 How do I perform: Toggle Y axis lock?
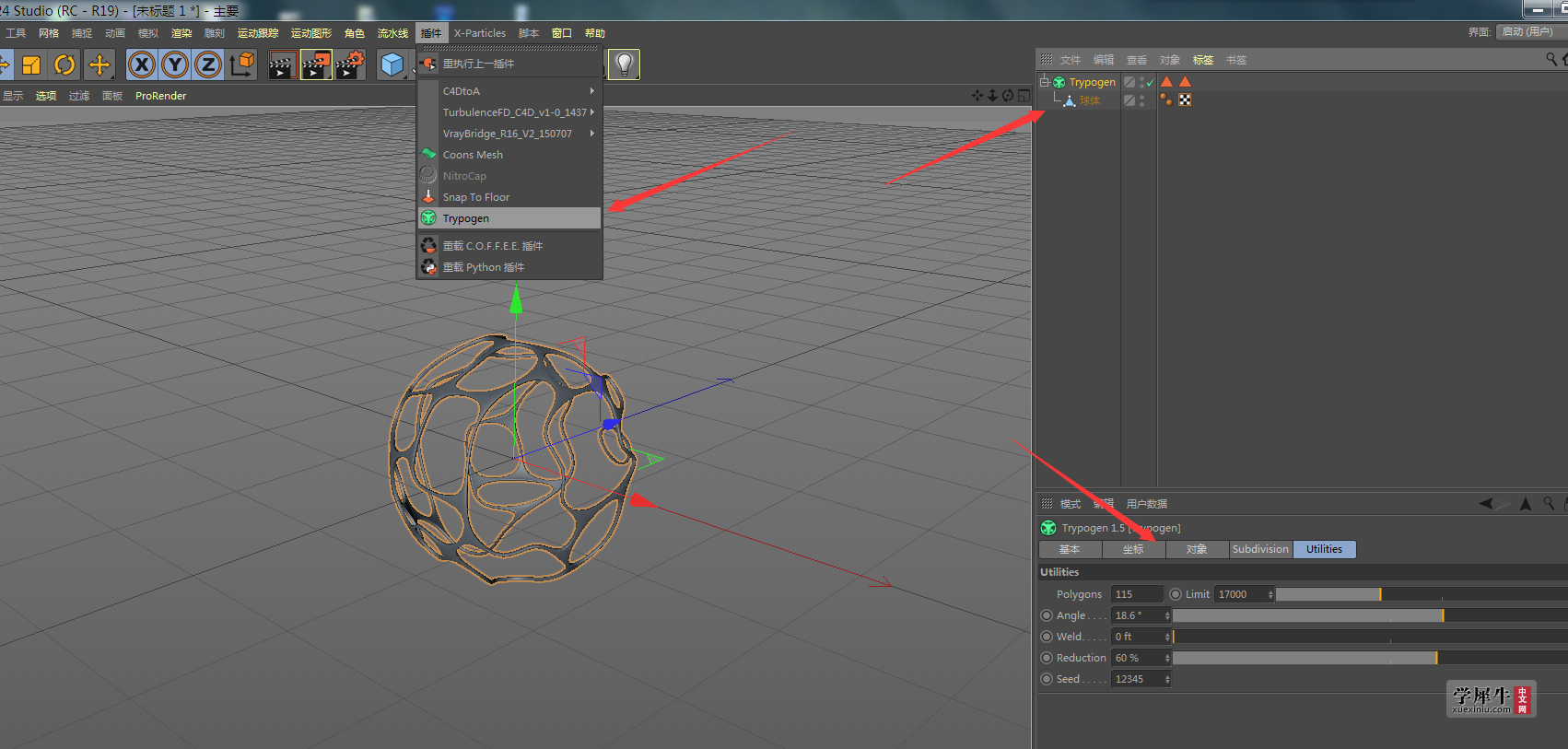175,64
